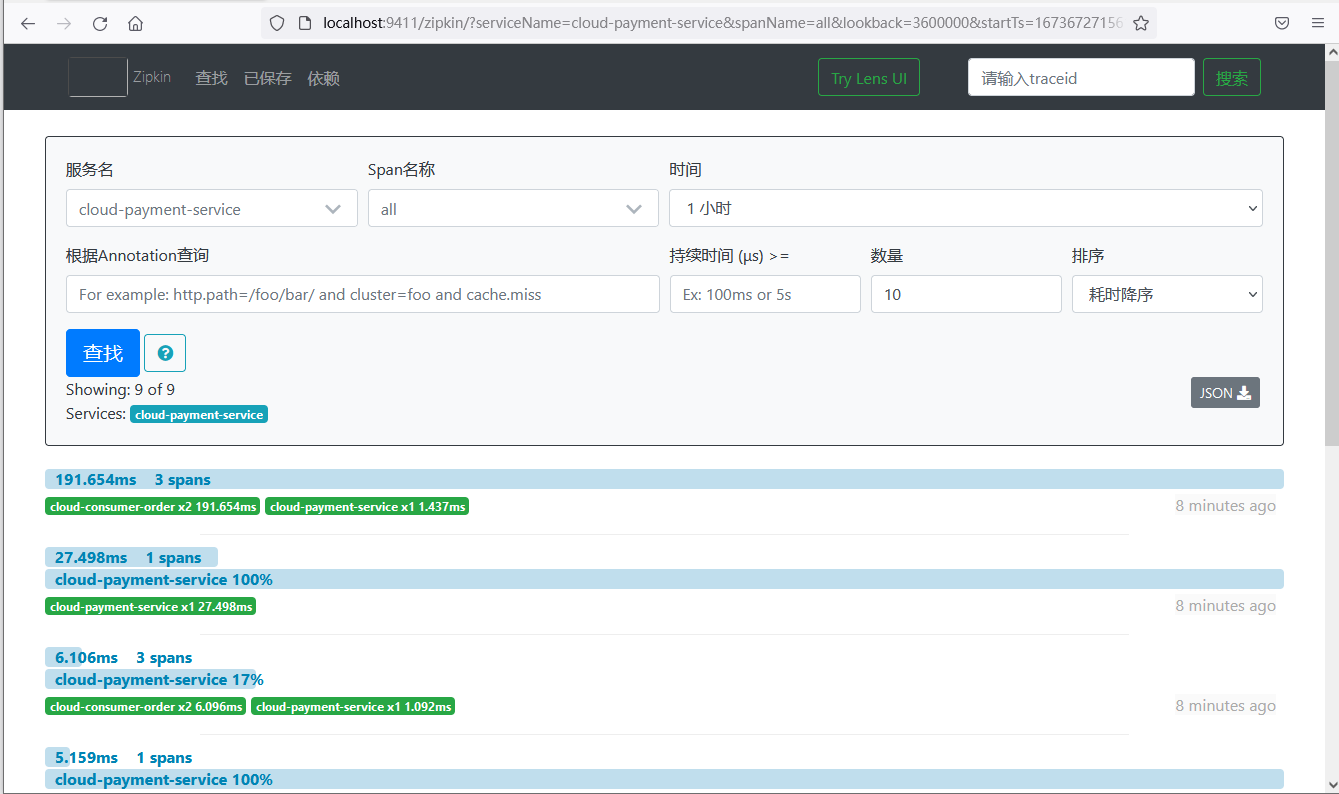
Task: Click the cloud-payment-service x1 27.498ms tag
Action: point(150,607)
